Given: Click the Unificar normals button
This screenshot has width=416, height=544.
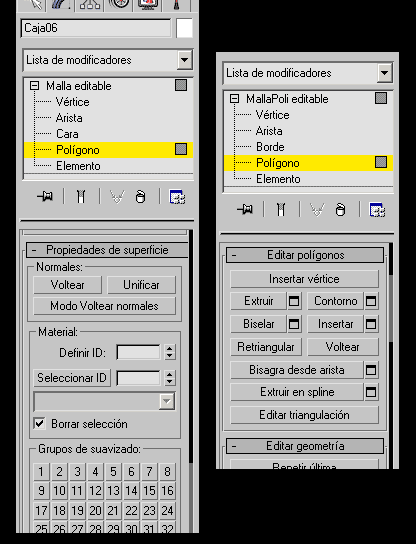Looking at the screenshot, I should [x=142, y=285].
